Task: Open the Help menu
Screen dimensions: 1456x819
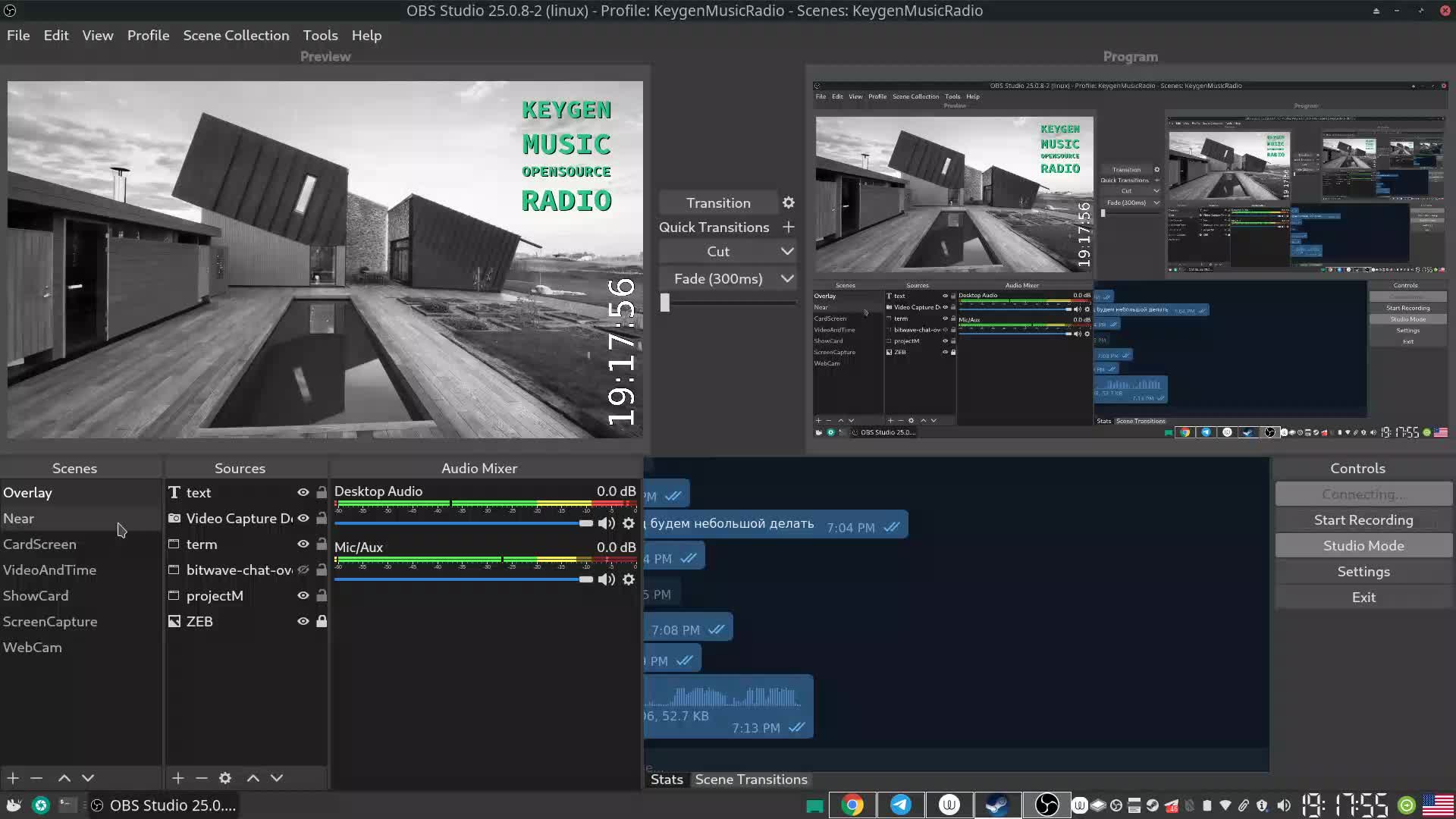Action: pos(366,35)
